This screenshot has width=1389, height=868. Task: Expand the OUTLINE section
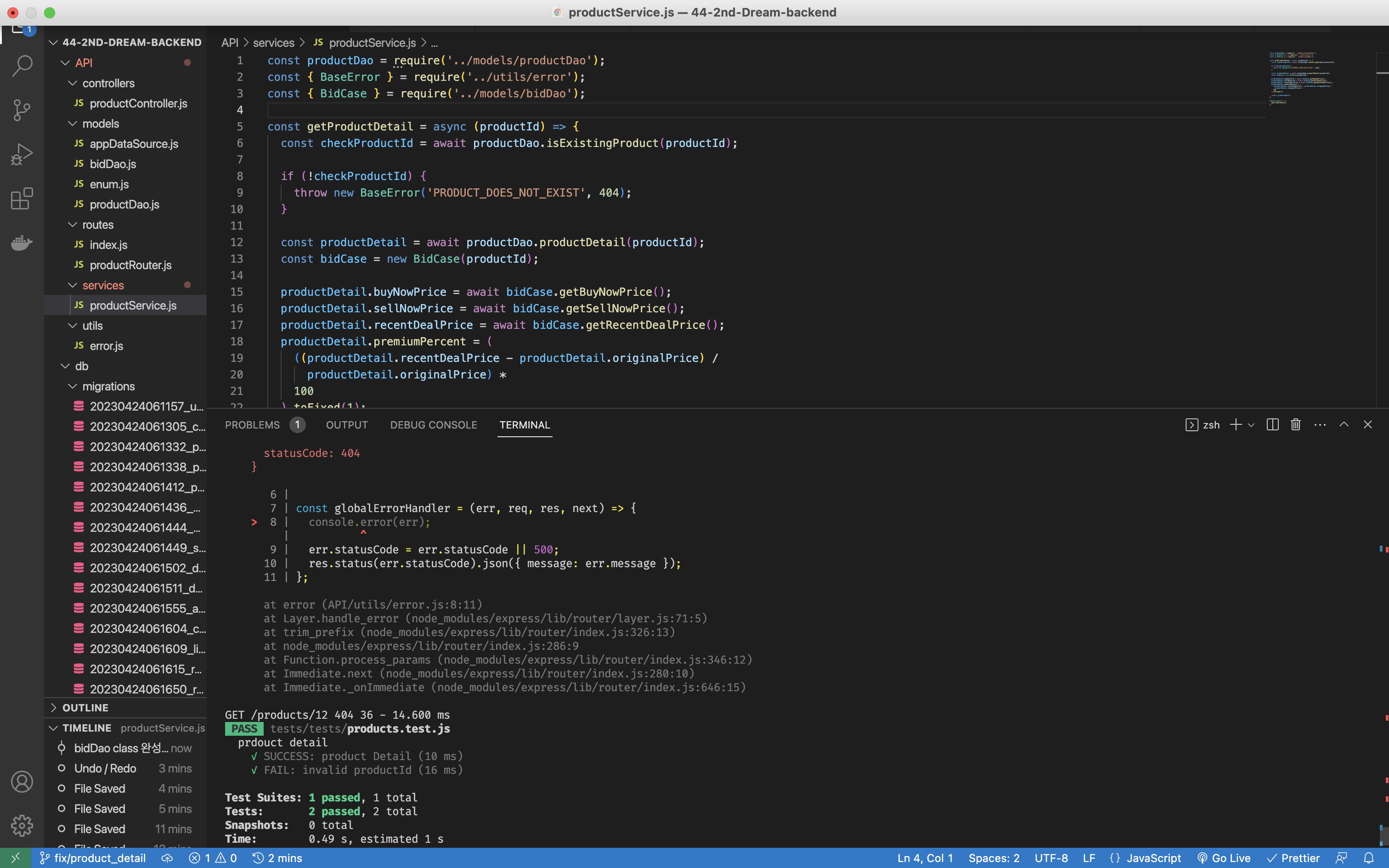(x=85, y=707)
